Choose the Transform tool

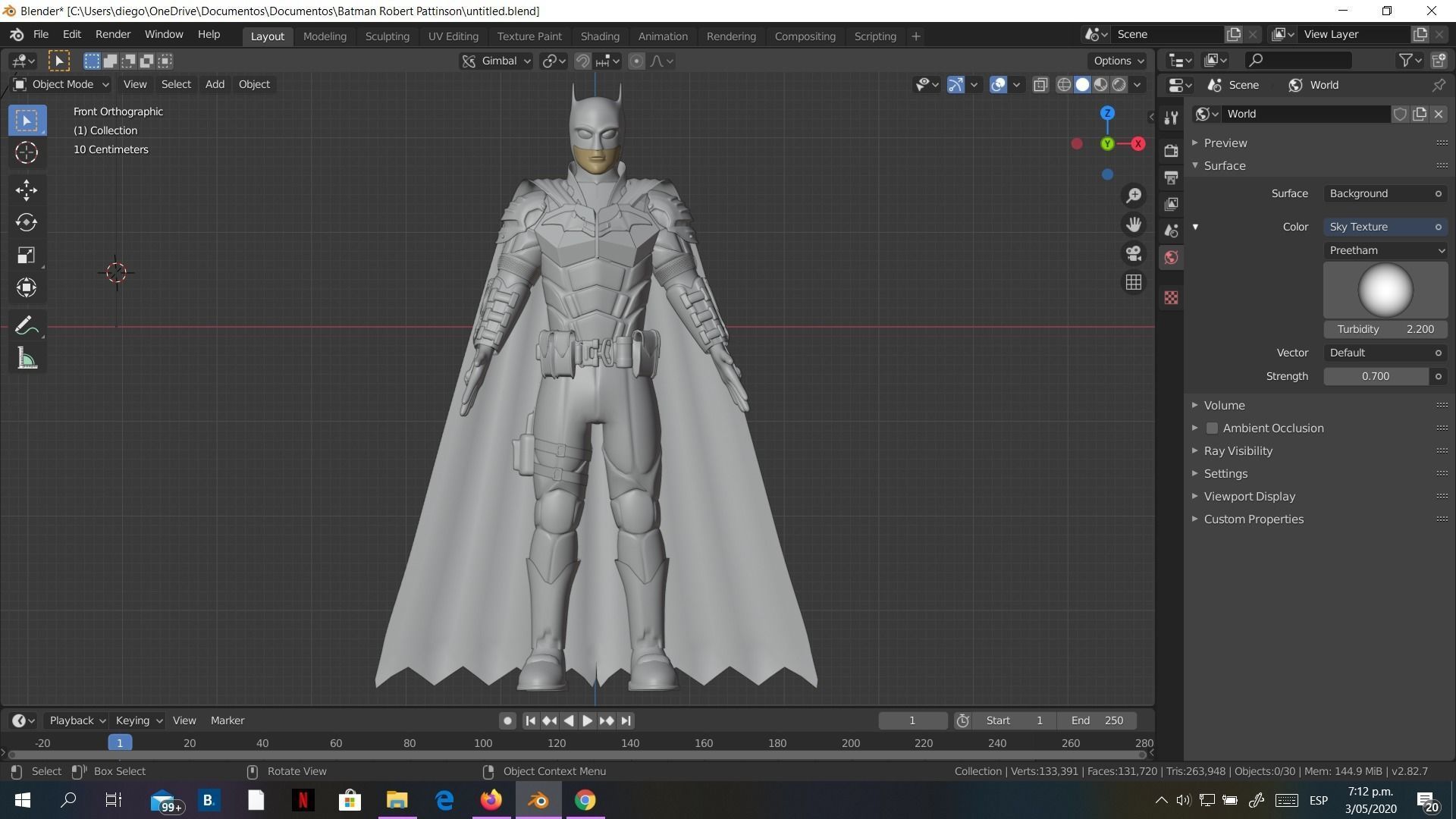click(x=27, y=287)
